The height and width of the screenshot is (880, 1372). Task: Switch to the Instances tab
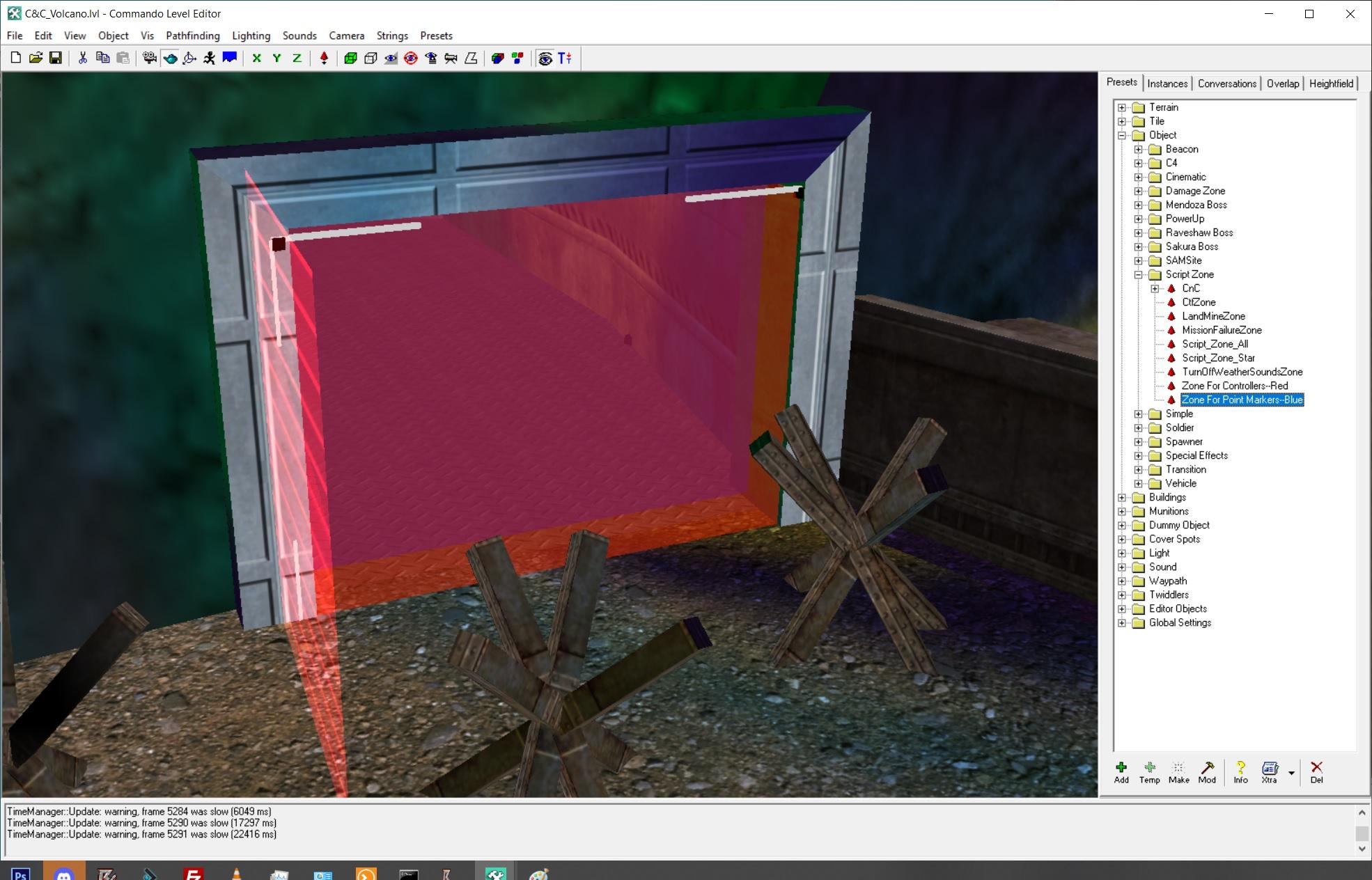pyautogui.click(x=1167, y=84)
